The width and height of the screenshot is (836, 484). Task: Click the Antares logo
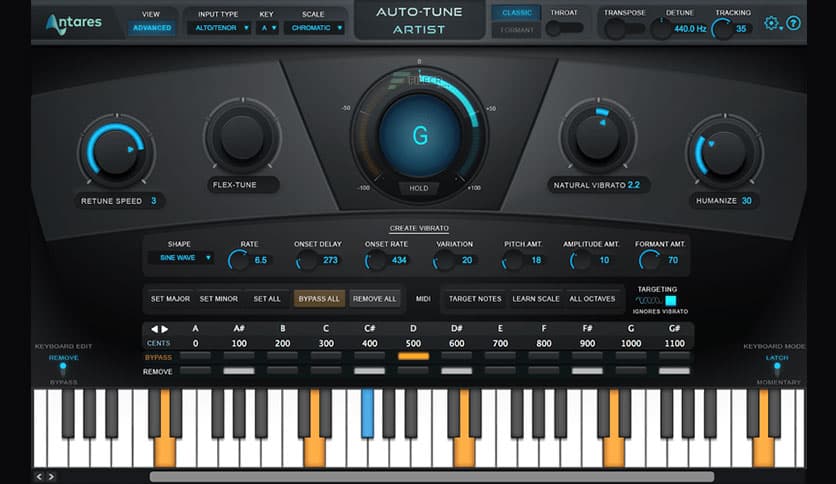74,23
